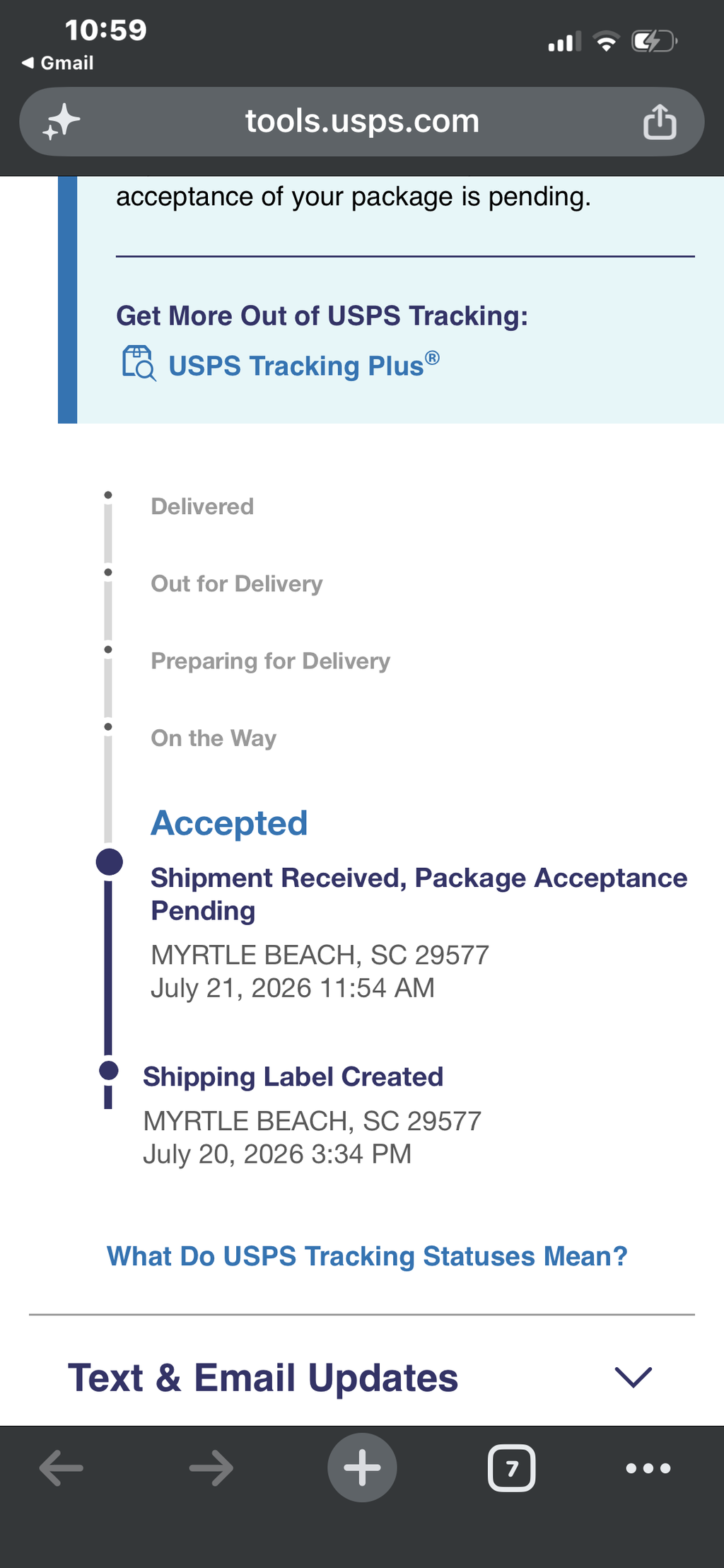Screen dimensions: 724x1568
Task: Click the USPS Tracking Plus package icon
Action: pos(139,364)
